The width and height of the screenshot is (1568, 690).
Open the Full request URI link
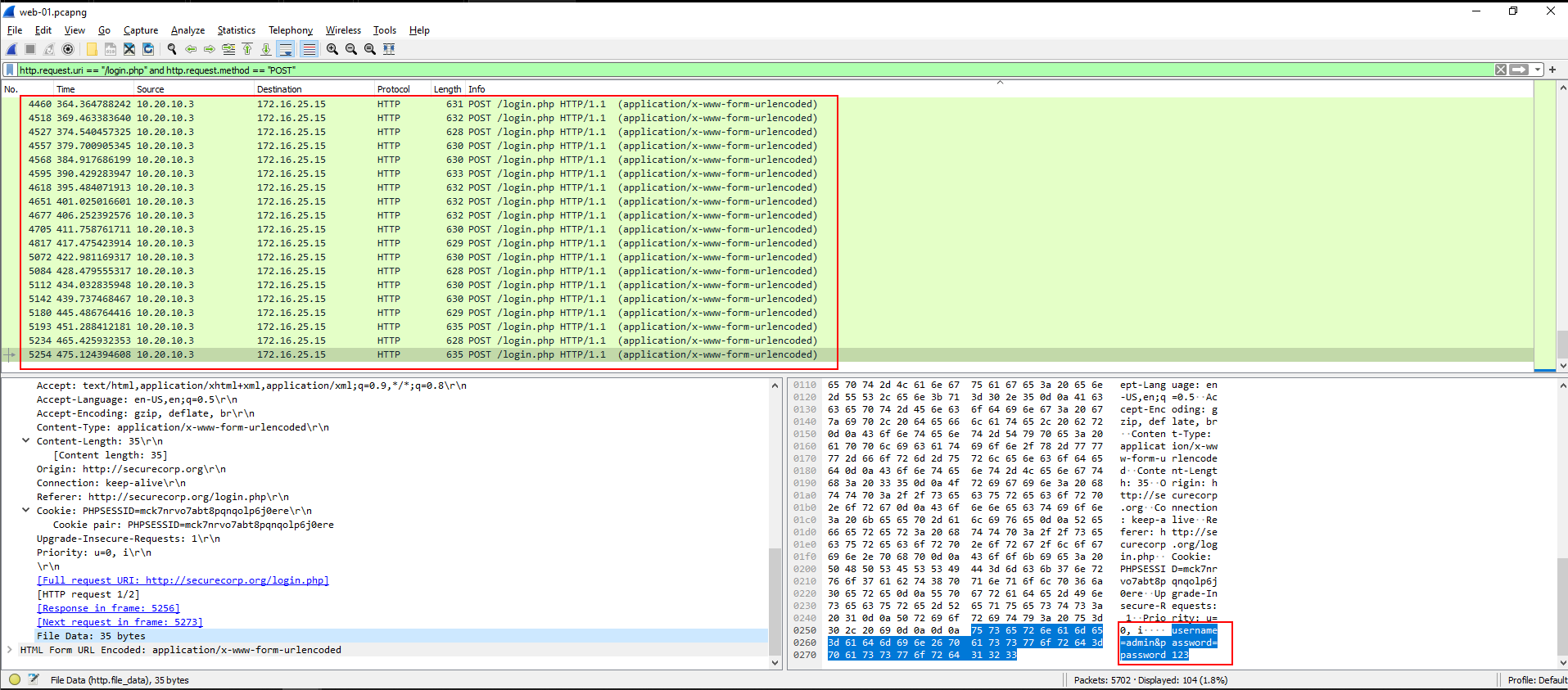[183, 580]
